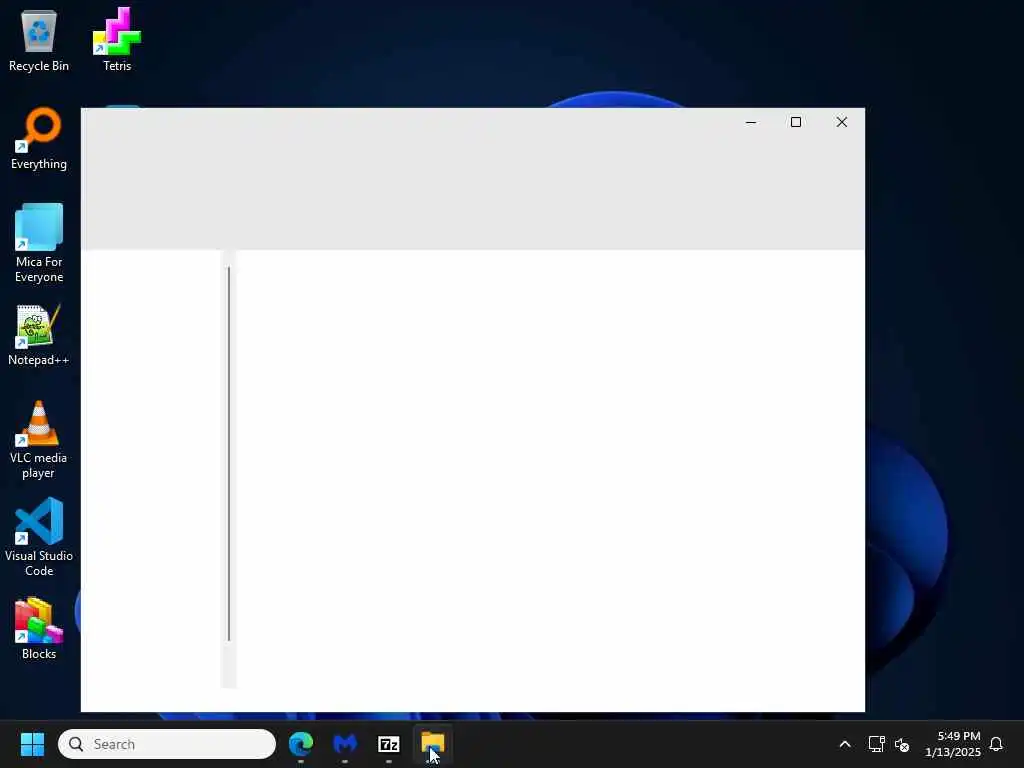
Task: Minimize the loading Explorer window
Action: [x=751, y=122]
